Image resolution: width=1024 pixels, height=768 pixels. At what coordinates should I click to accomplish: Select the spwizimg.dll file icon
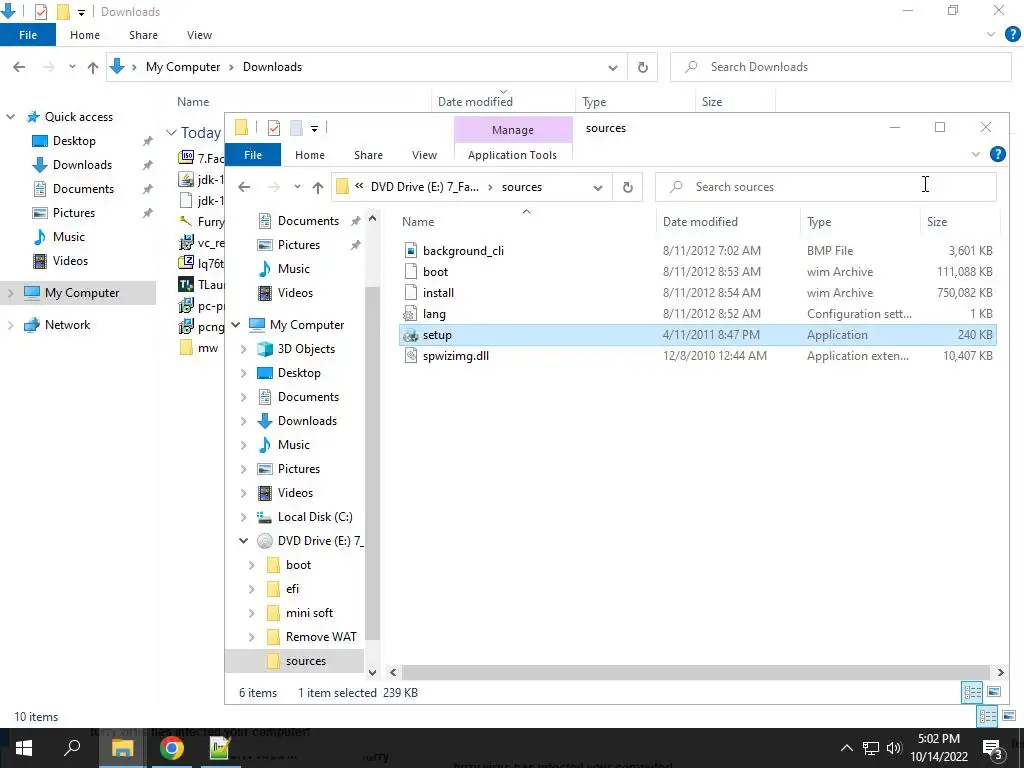pos(410,356)
